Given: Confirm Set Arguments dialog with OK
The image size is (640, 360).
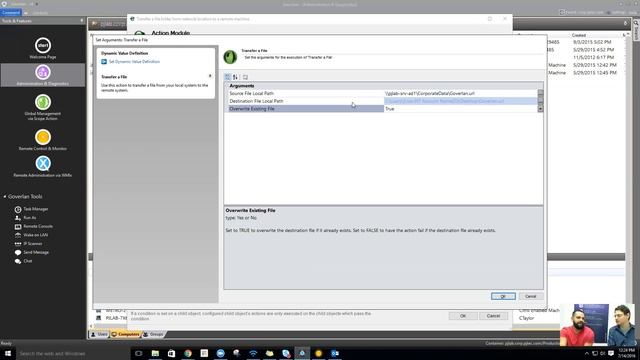Looking at the screenshot, I should click(503, 296).
